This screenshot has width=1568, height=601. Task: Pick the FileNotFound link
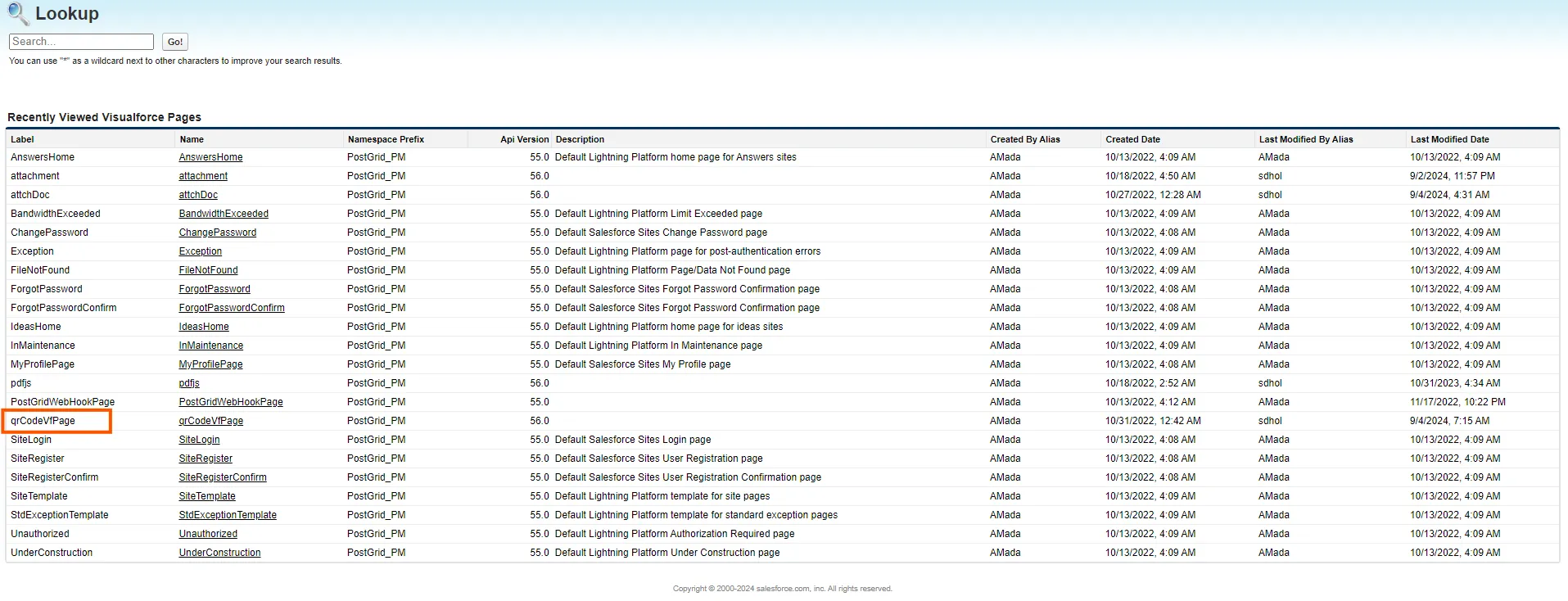click(x=208, y=270)
